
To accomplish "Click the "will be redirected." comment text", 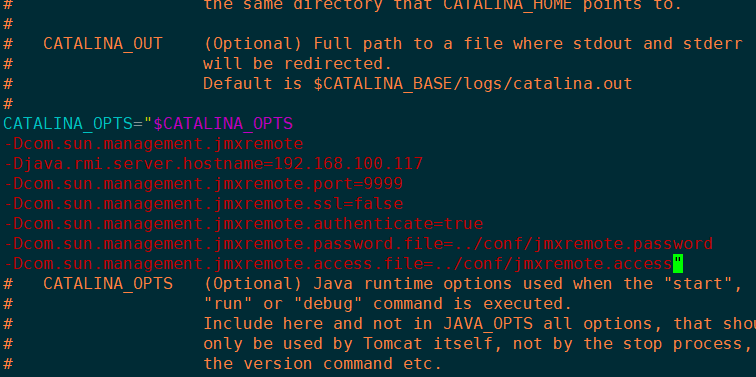I will [298, 64].
